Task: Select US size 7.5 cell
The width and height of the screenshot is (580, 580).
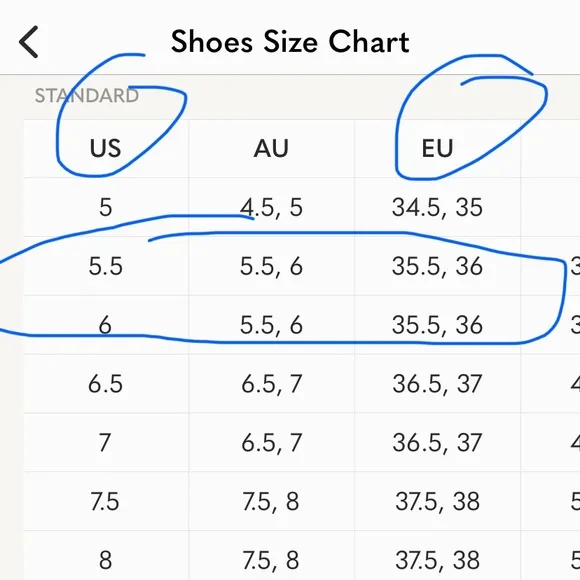Action: click(105, 501)
